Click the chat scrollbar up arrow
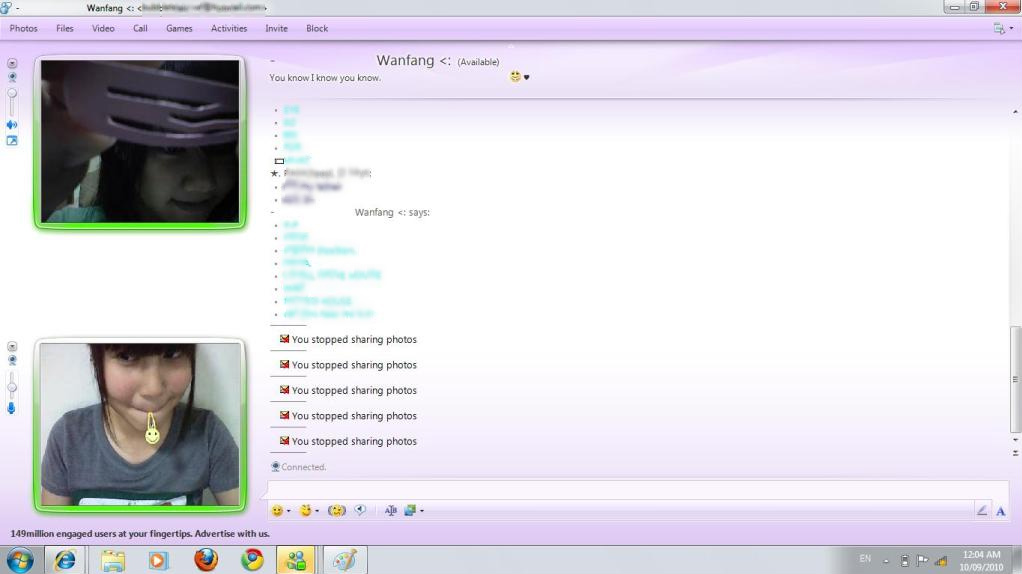Image resolution: width=1022 pixels, height=574 pixels. (1015, 113)
